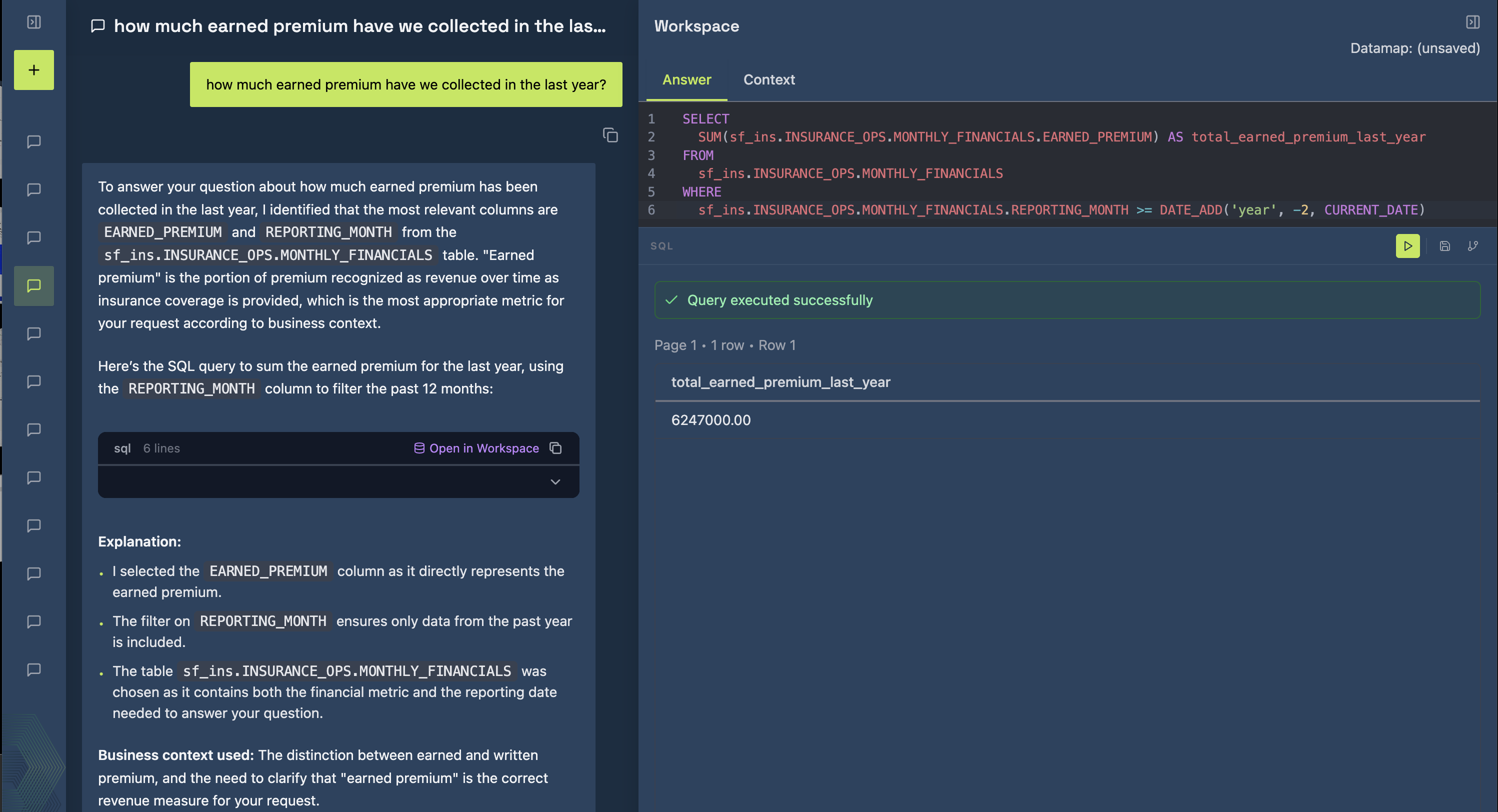Viewport: 1498px width, 812px height.
Task: Switch to the Answer tab
Action: point(687,79)
